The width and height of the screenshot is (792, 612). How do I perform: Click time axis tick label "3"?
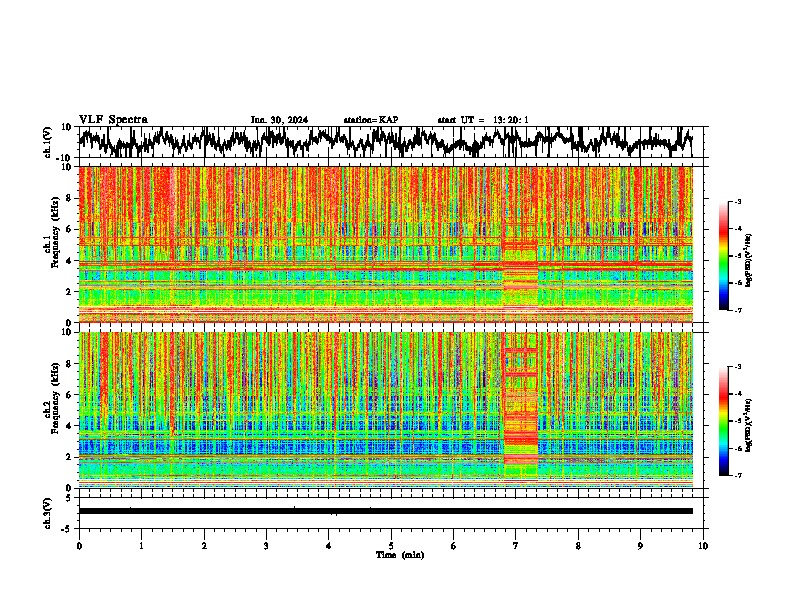266,546
